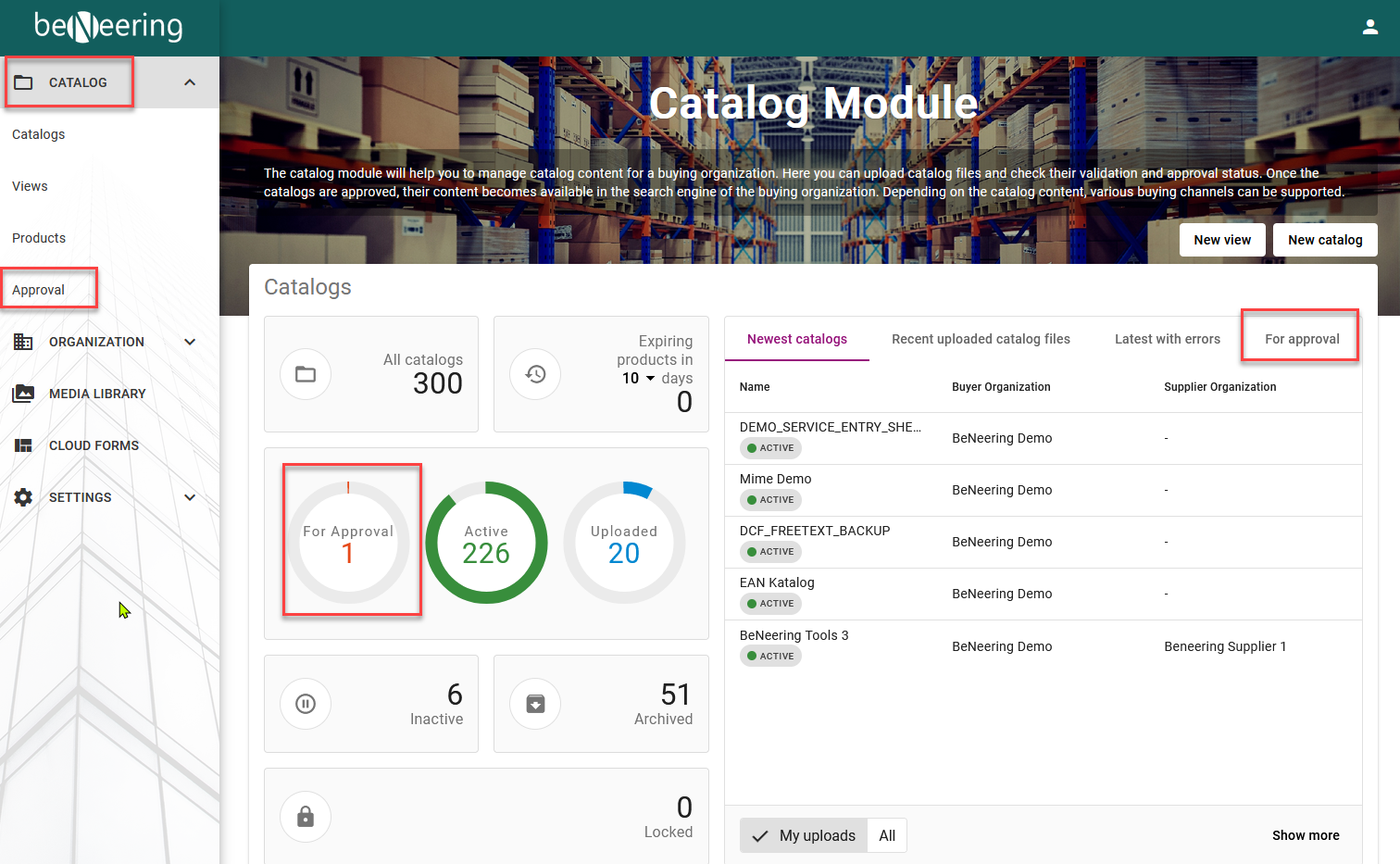Open the All catalogs 300 card
Image resolution: width=1400 pixels, height=864 pixels.
click(x=371, y=374)
